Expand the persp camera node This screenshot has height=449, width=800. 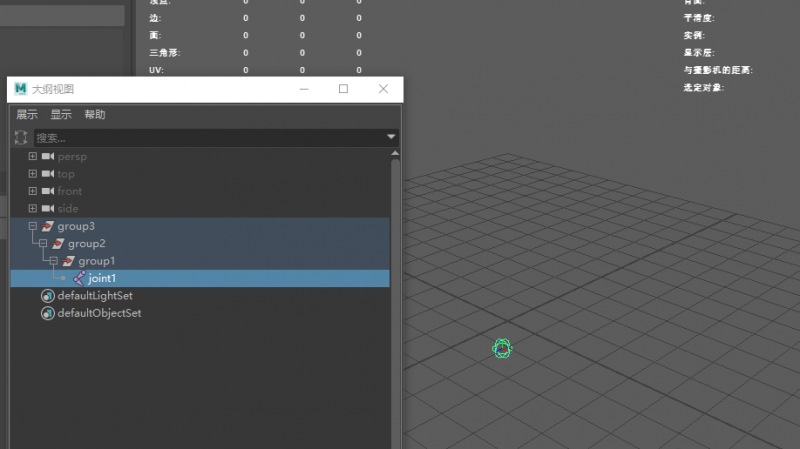33,156
